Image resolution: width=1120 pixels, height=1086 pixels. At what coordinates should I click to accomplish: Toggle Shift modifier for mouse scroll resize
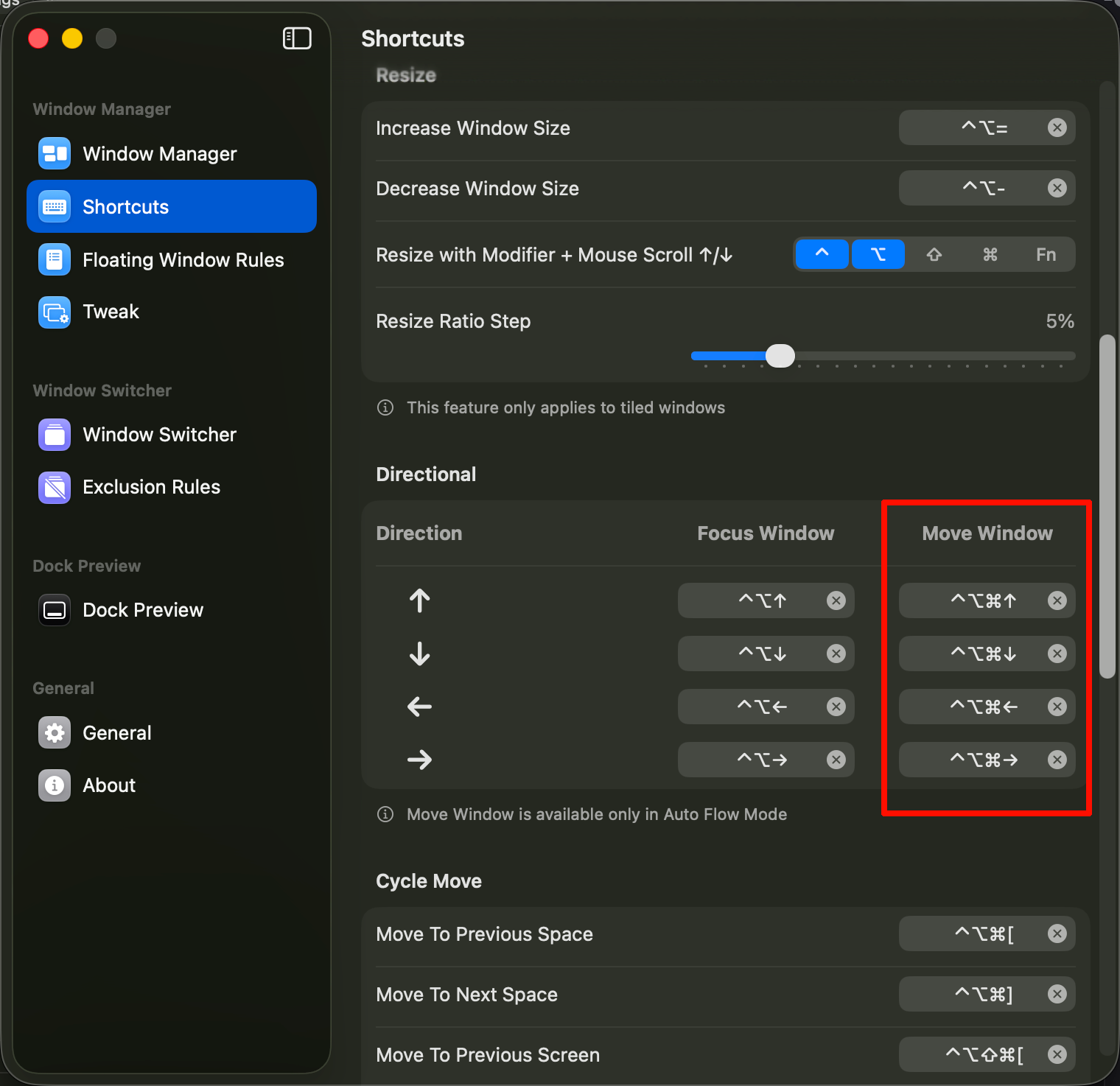click(x=934, y=254)
